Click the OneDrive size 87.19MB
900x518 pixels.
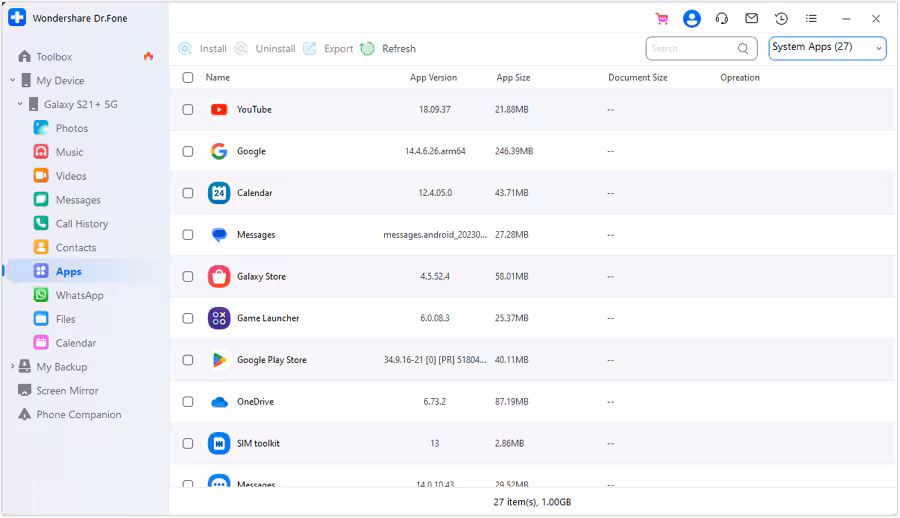pyautogui.click(x=511, y=402)
